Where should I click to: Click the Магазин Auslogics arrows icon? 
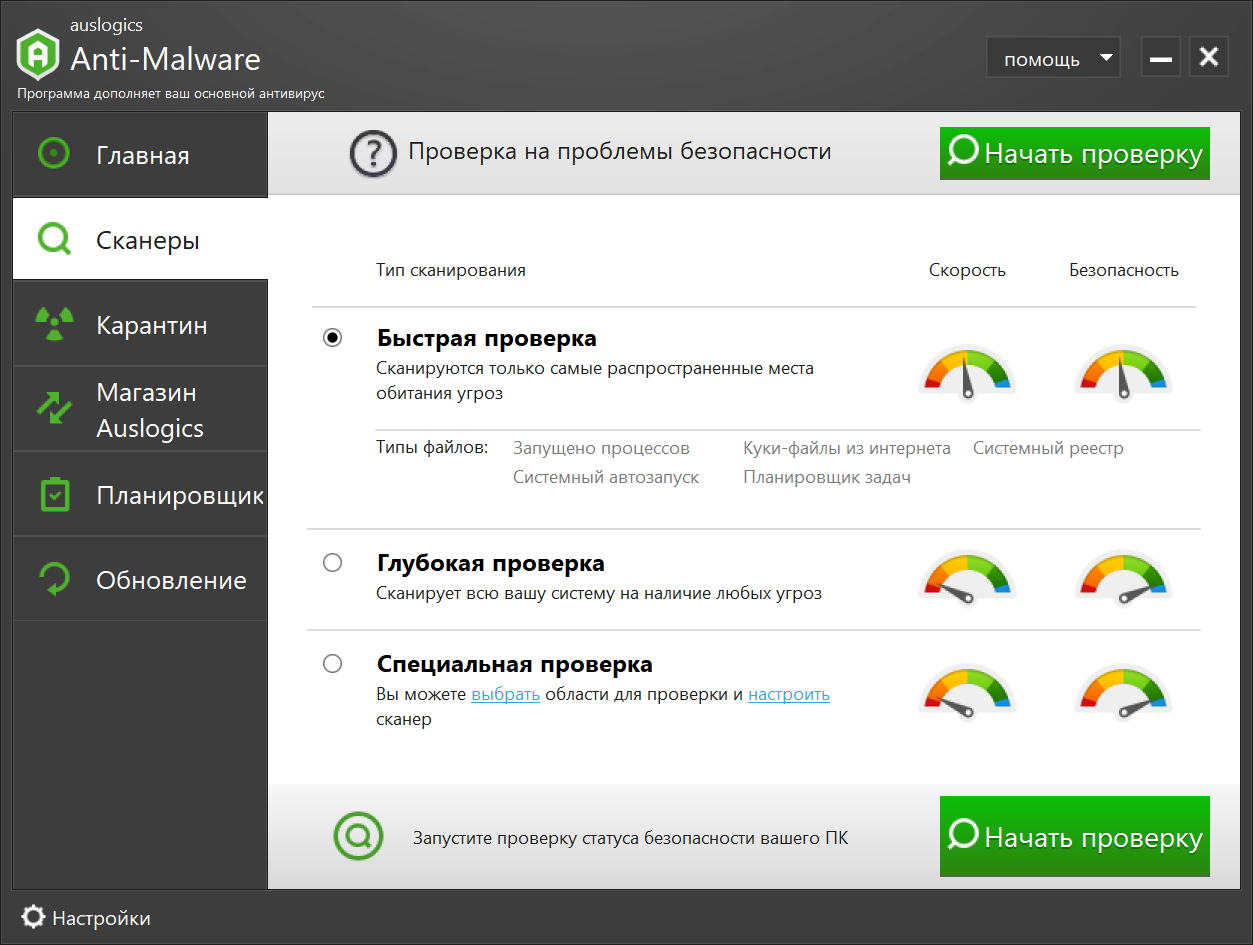click(x=54, y=408)
